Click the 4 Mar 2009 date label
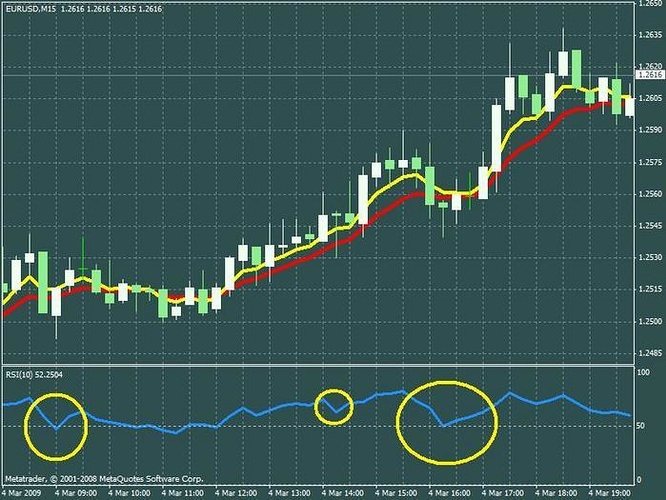This screenshot has height=500, width=666. (x=21, y=493)
